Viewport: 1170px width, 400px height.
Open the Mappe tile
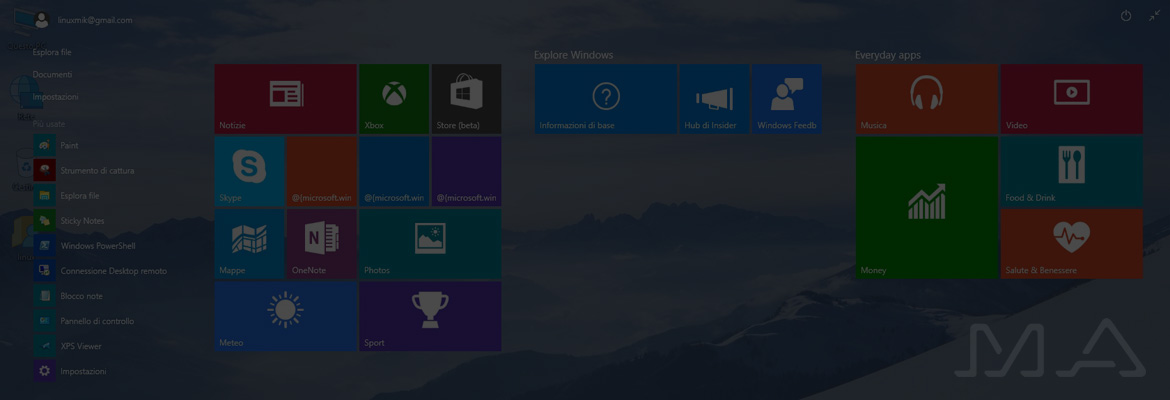click(249, 243)
